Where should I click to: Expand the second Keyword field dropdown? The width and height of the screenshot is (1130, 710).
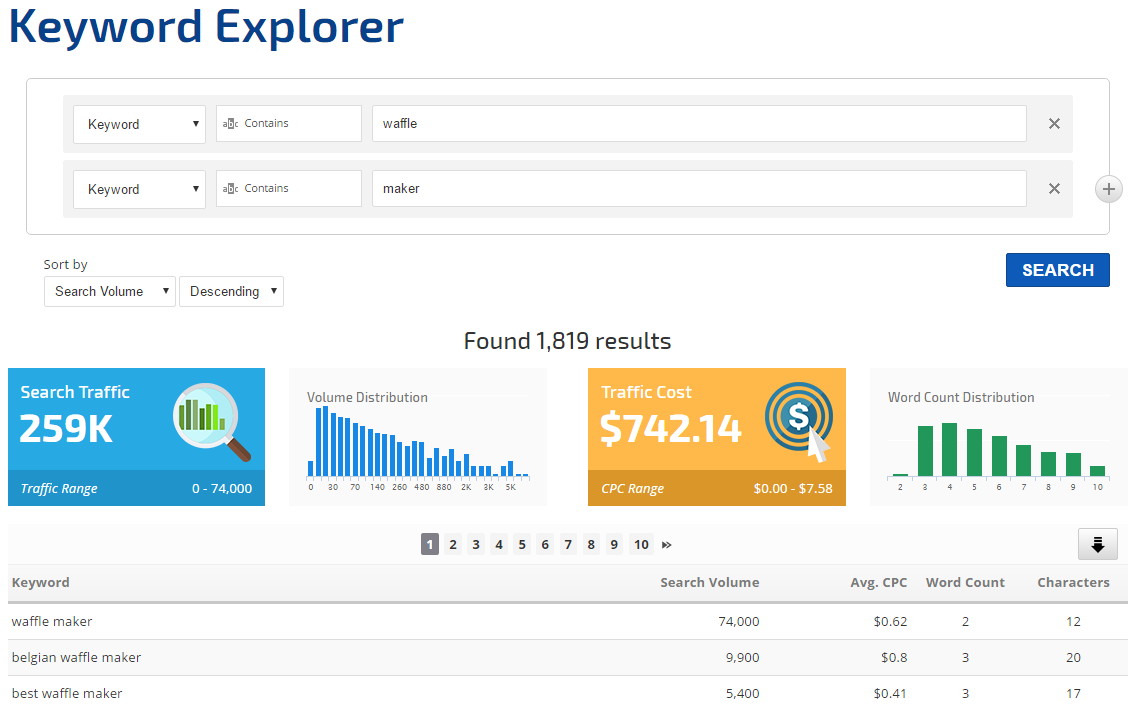139,189
